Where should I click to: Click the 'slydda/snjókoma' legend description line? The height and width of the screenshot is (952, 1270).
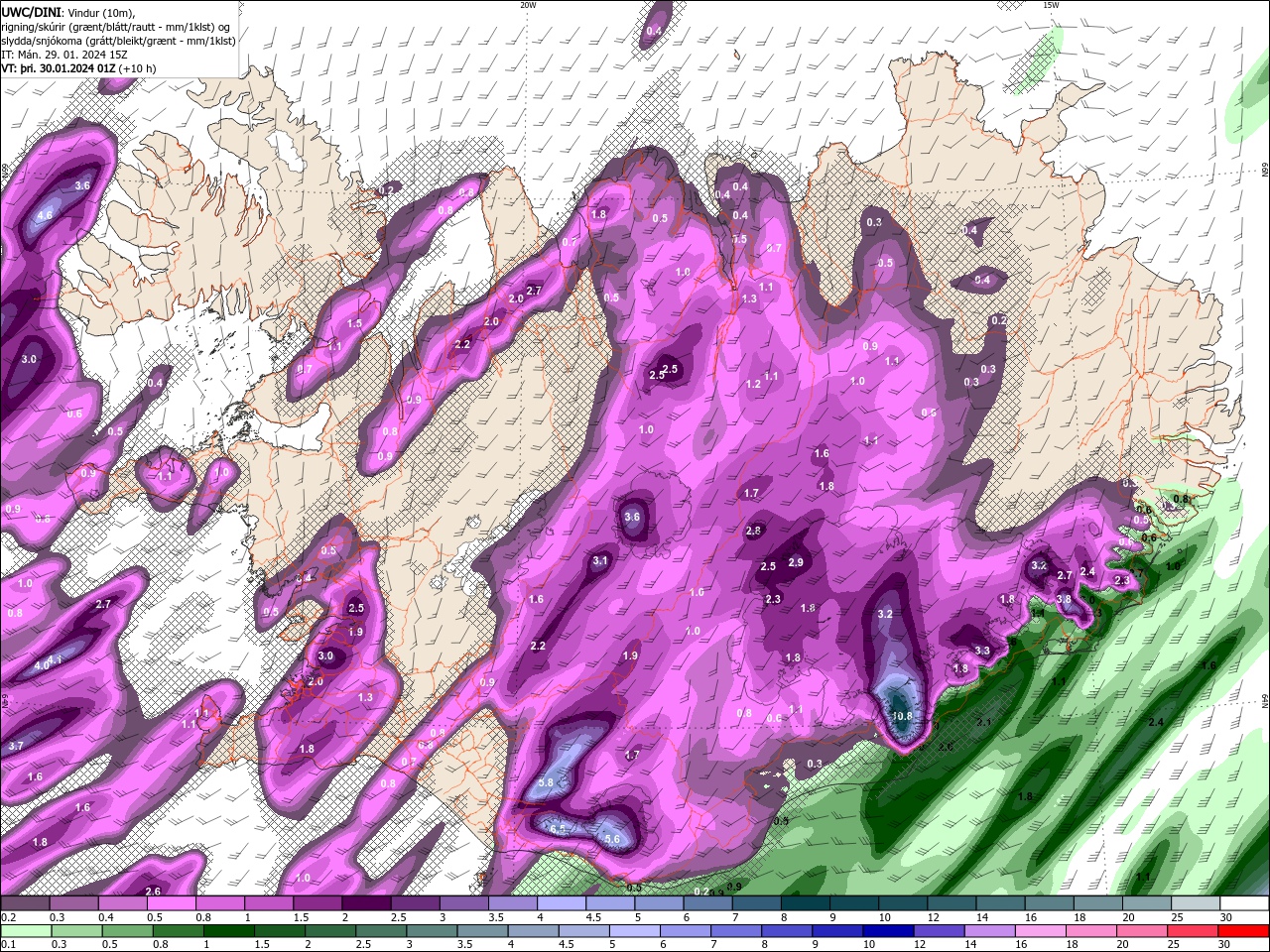pos(118,41)
